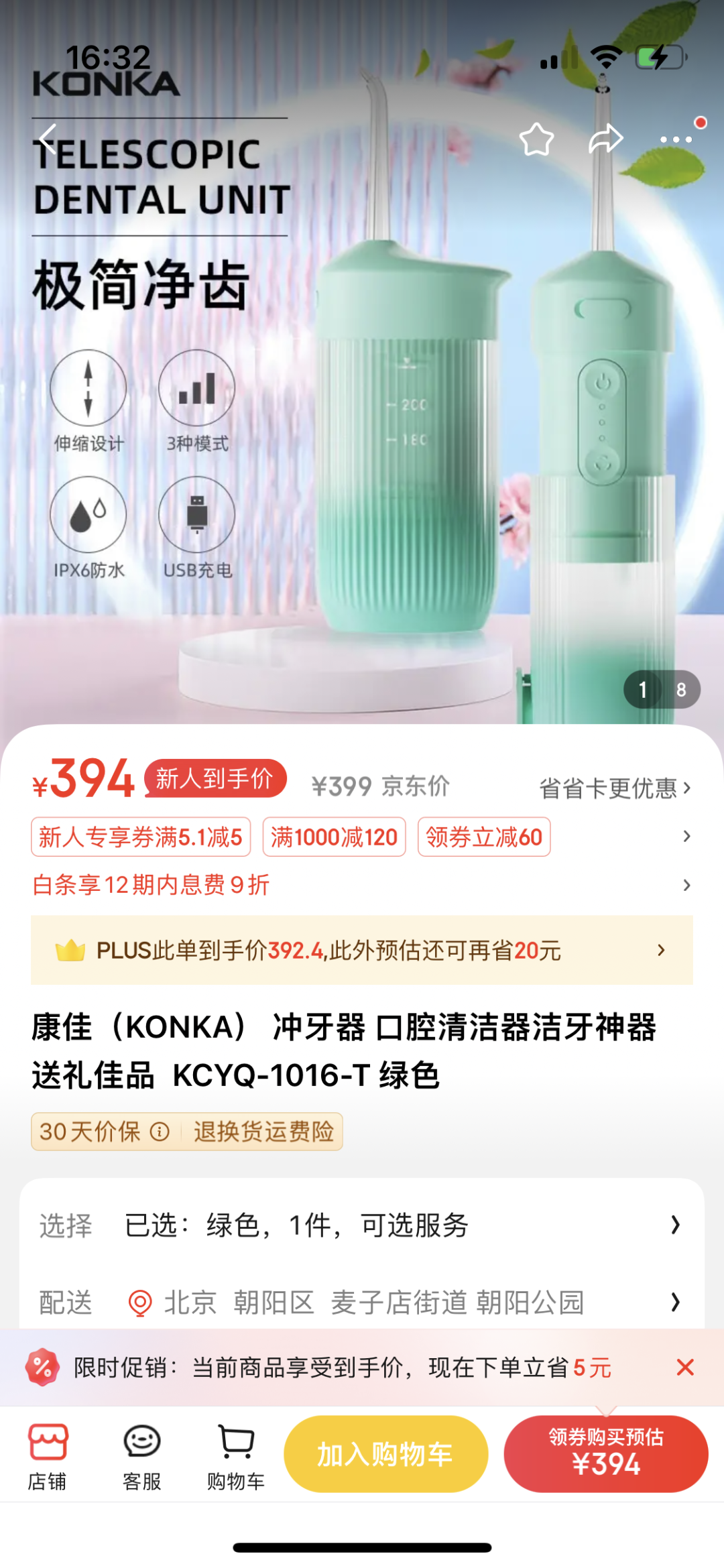Tap 领券购买预估 ¥394 button
This screenshot has width=724, height=1568.
pyautogui.click(x=606, y=1454)
